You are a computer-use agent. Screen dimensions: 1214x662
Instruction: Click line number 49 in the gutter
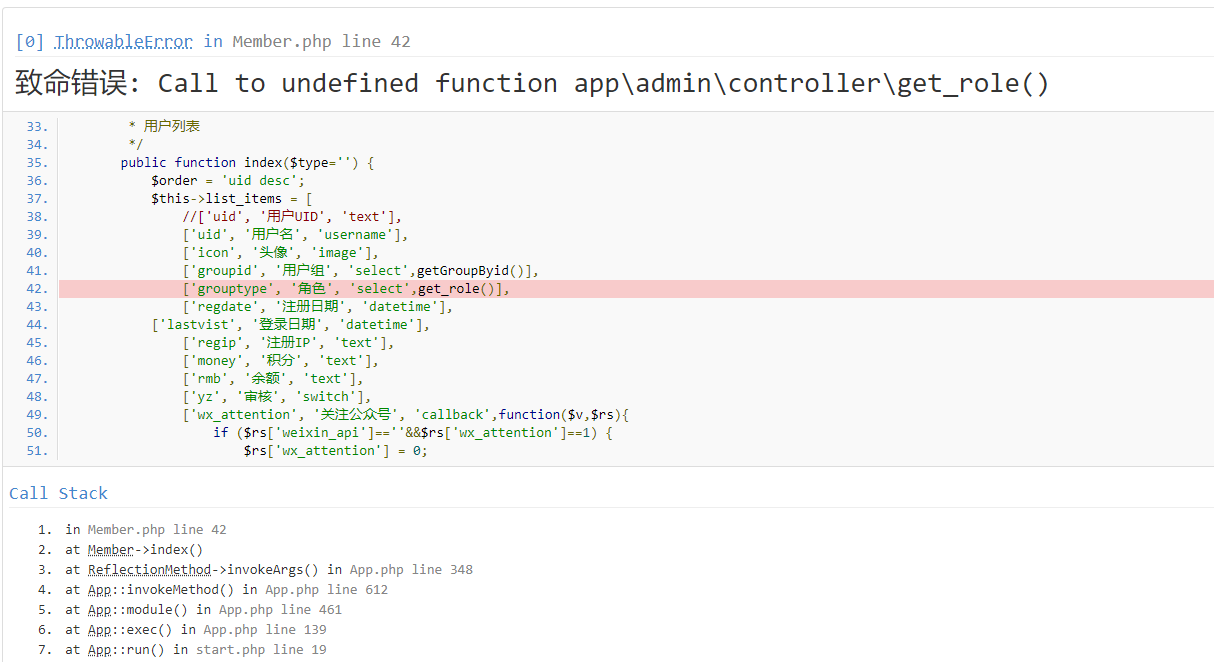click(x=36, y=415)
